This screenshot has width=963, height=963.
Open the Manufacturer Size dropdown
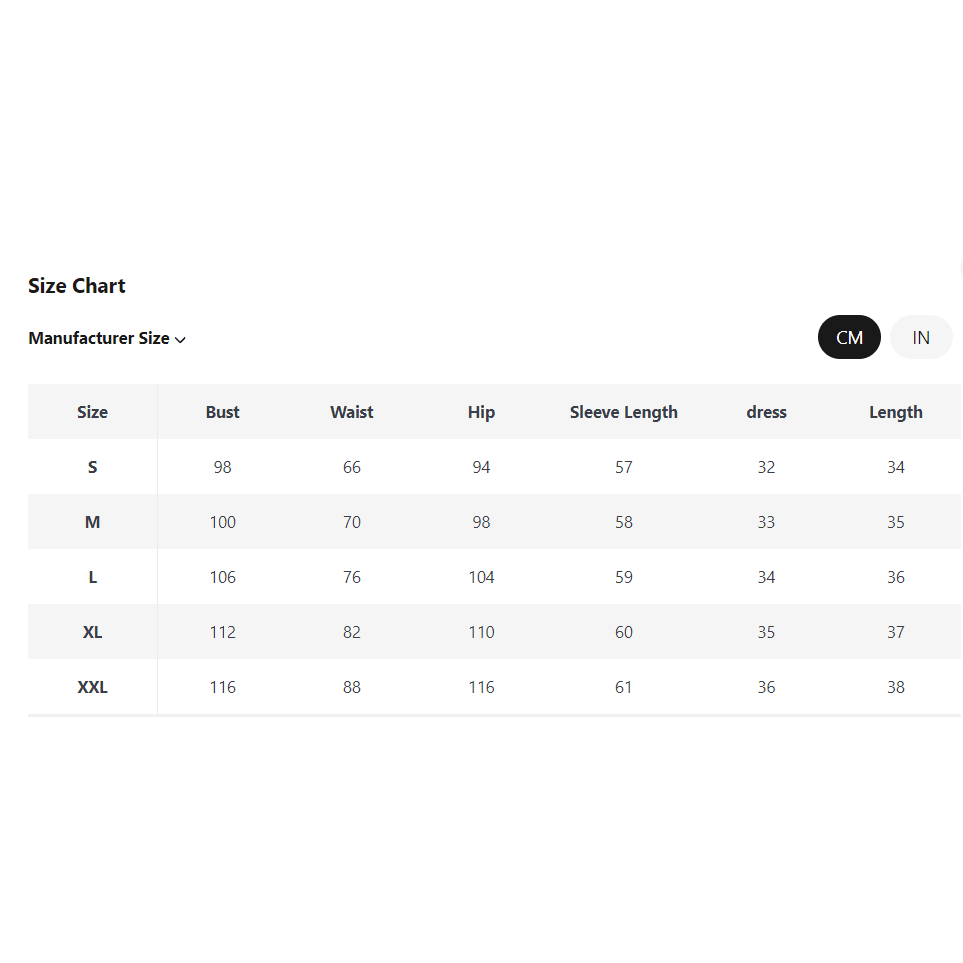(x=99, y=338)
